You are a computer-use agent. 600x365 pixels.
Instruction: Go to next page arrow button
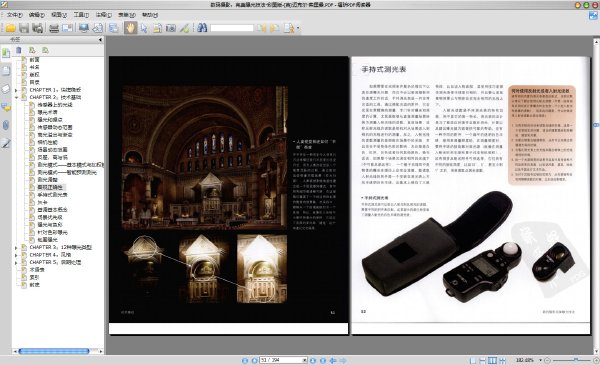click(x=313, y=360)
